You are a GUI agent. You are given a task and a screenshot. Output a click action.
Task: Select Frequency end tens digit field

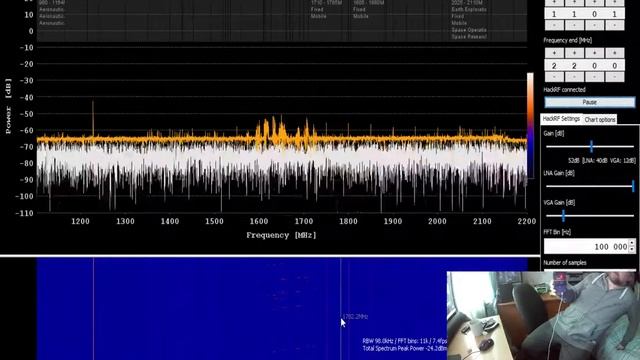pyautogui.click(x=594, y=65)
